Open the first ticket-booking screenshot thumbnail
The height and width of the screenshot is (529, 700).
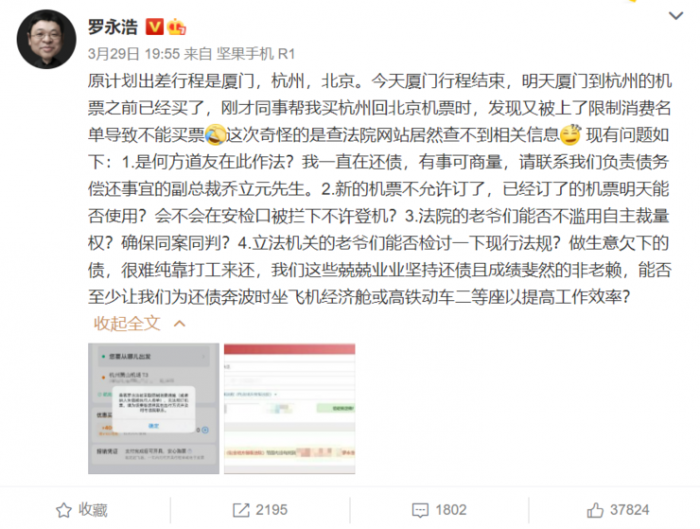154,408
